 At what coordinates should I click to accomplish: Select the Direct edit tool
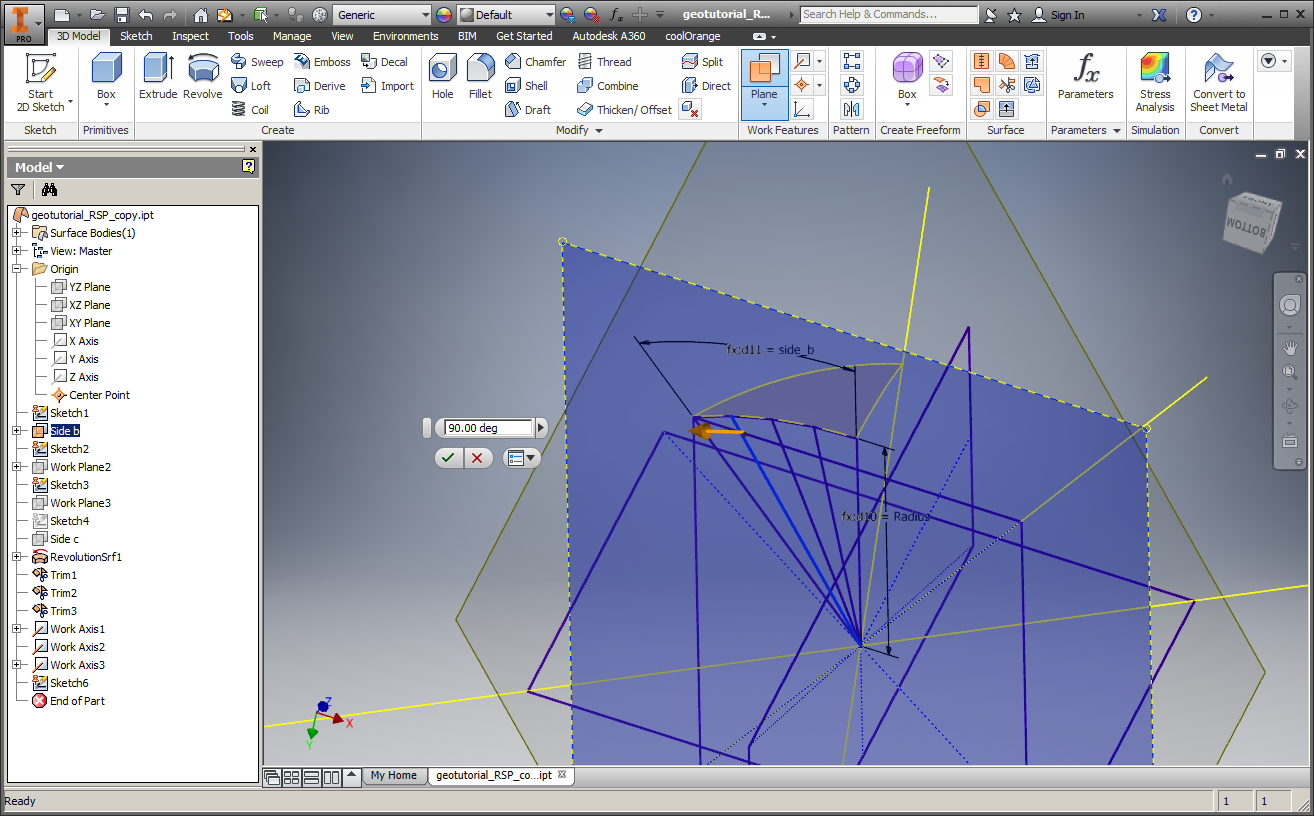[x=706, y=86]
